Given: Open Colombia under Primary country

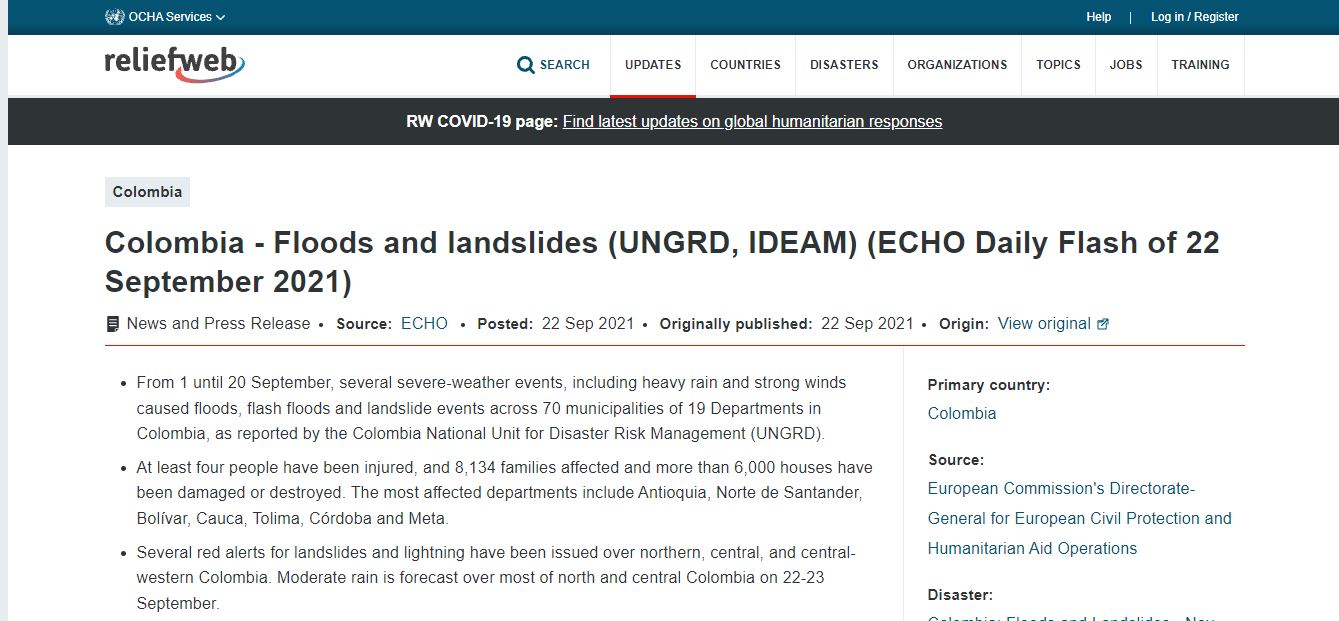Looking at the screenshot, I should [962, 414].
